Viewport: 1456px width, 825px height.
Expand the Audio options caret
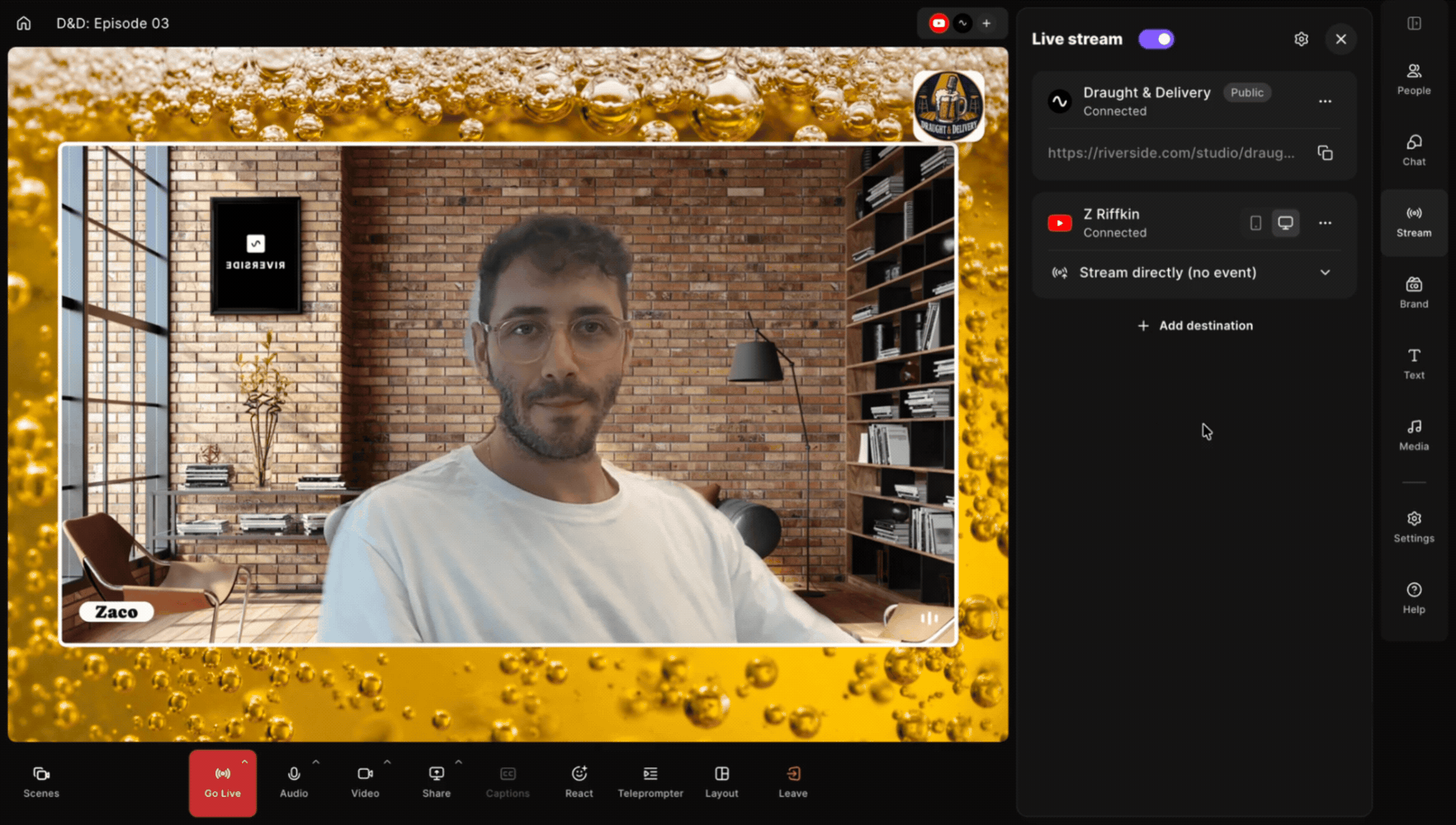coord(316,761)
